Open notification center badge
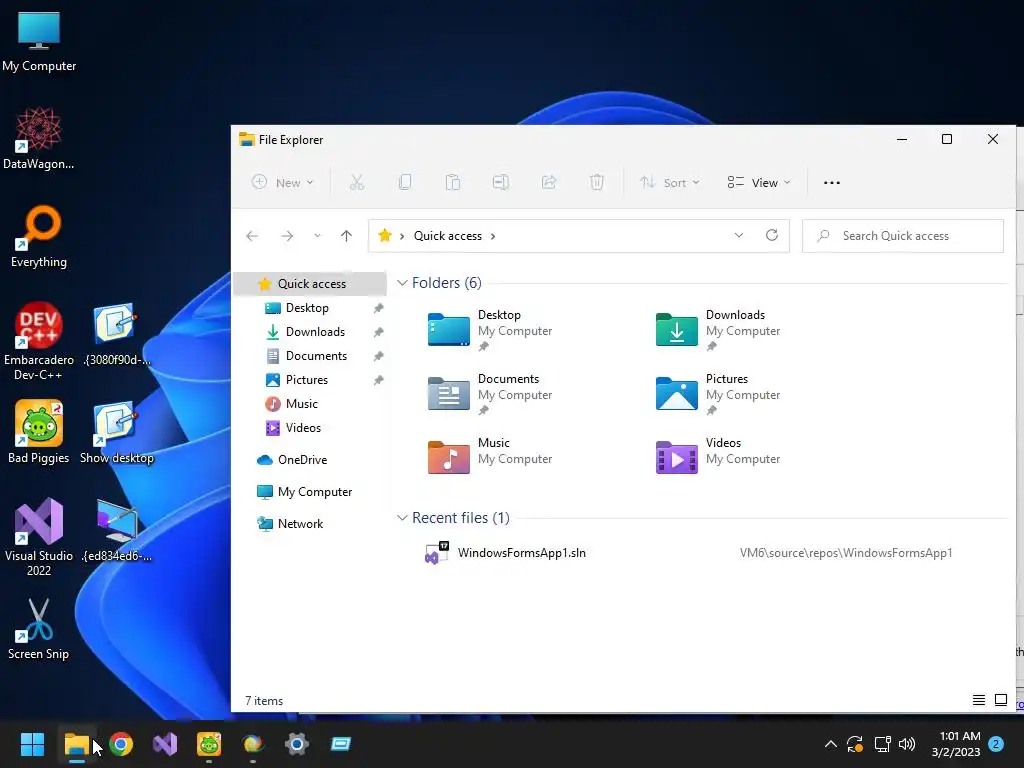 point(996,744)
